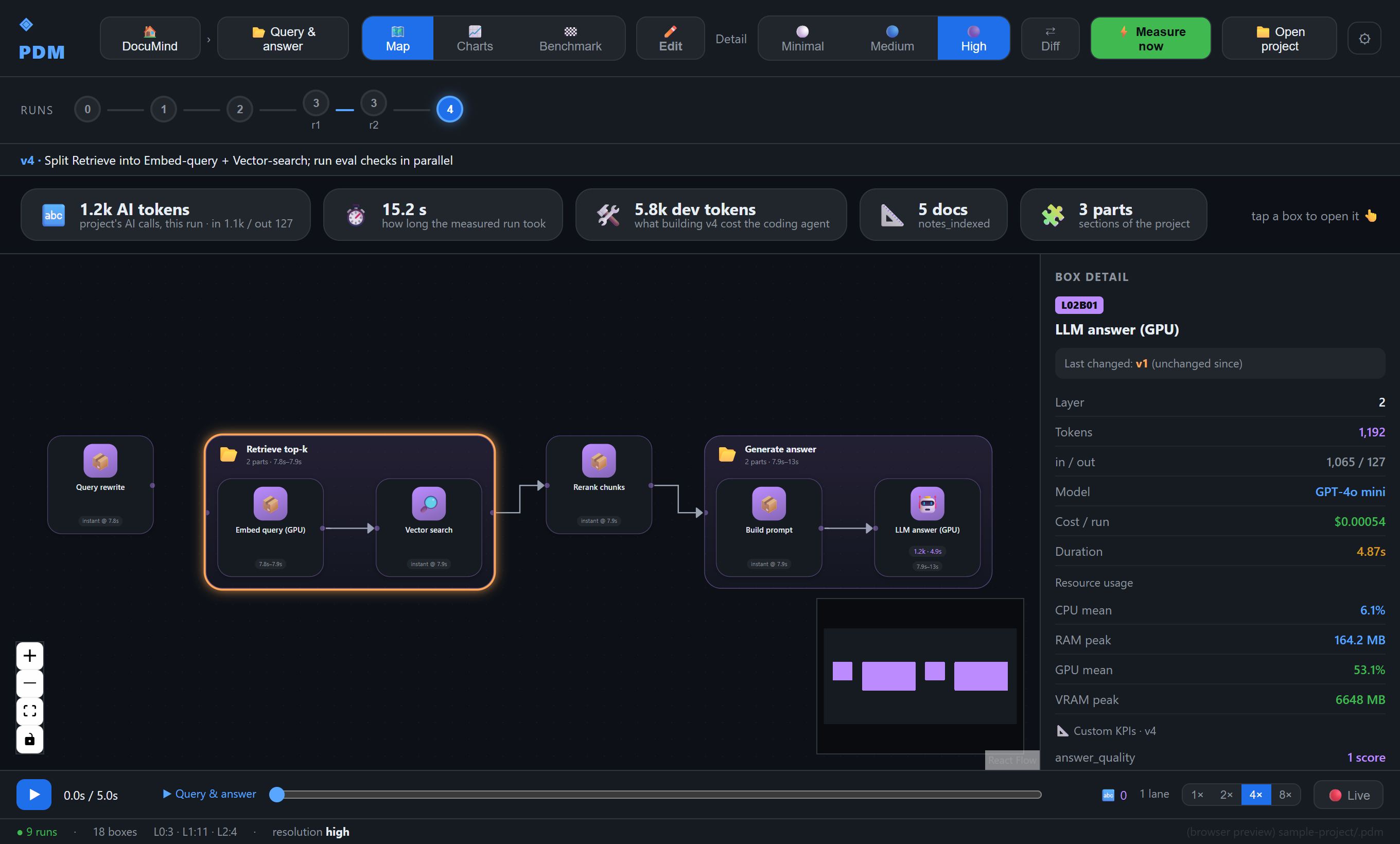Switch to the Charts tab

475,39
